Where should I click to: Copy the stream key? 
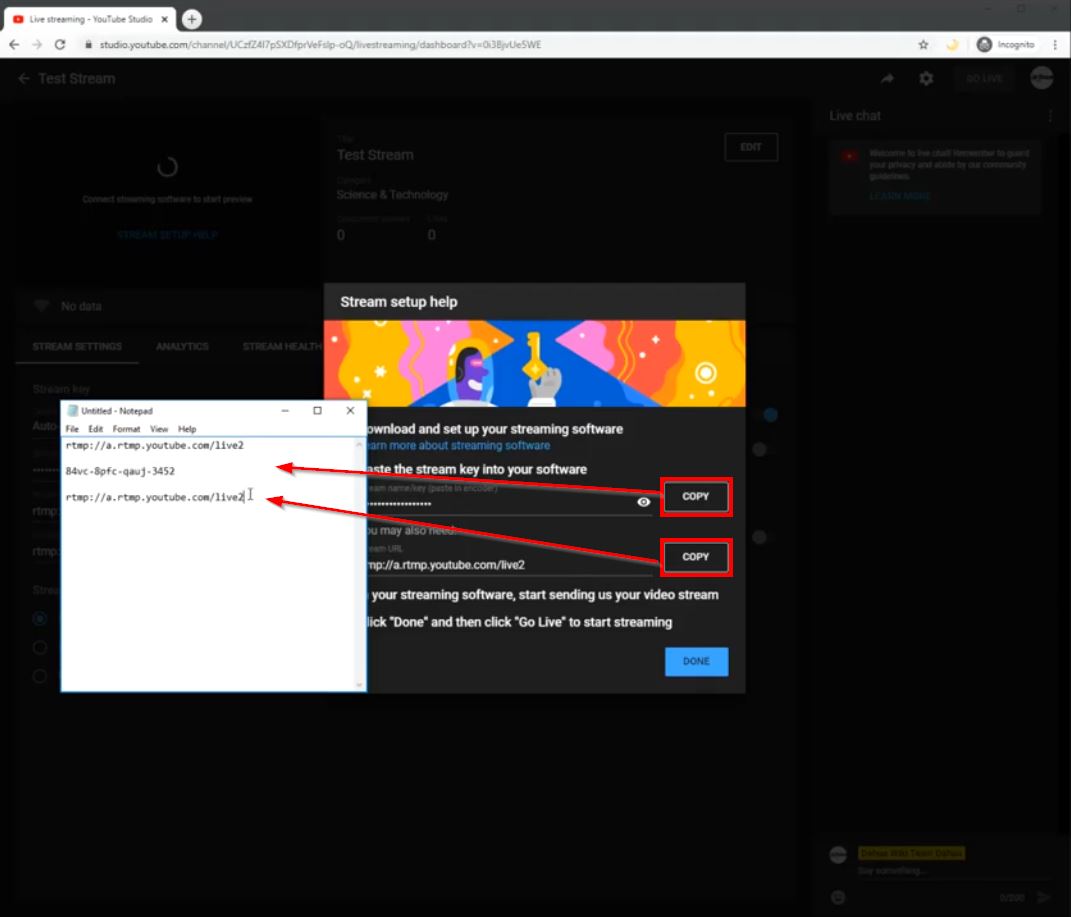[695, 496]
